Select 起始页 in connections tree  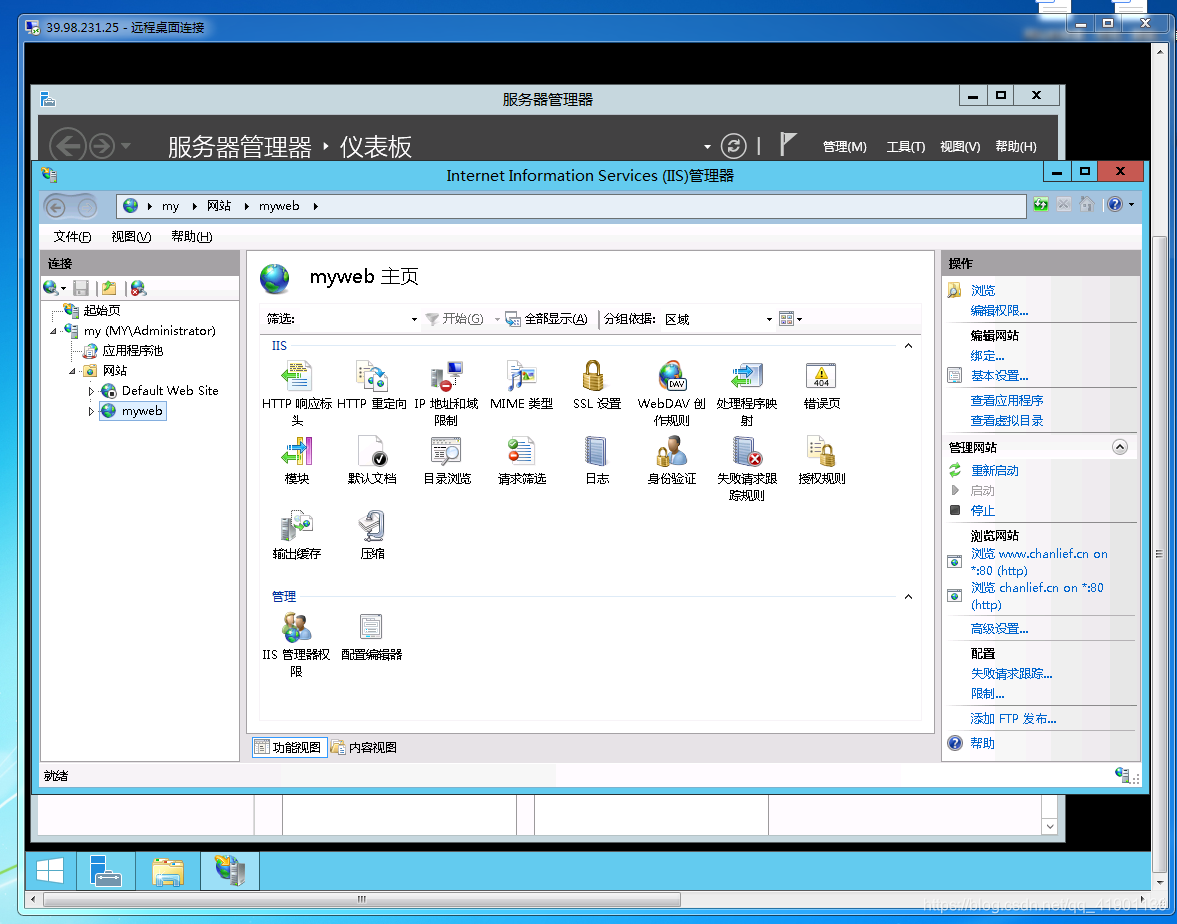(101, 311)
